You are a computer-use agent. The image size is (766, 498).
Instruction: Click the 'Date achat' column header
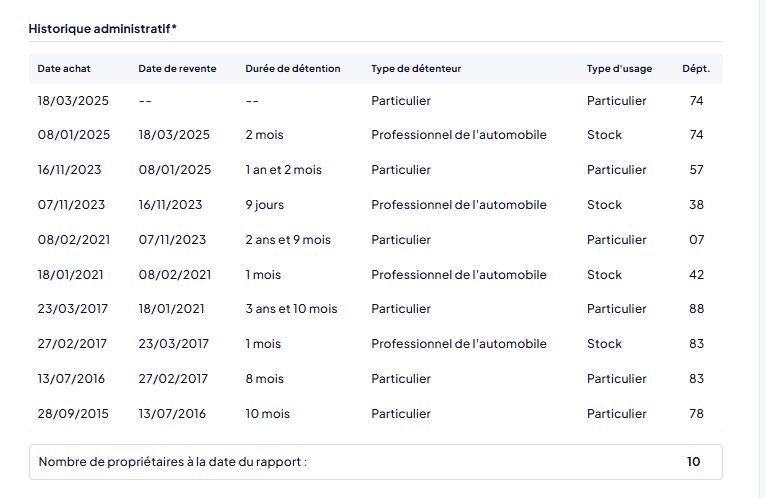pyautogui.click(x=62, y=69)
